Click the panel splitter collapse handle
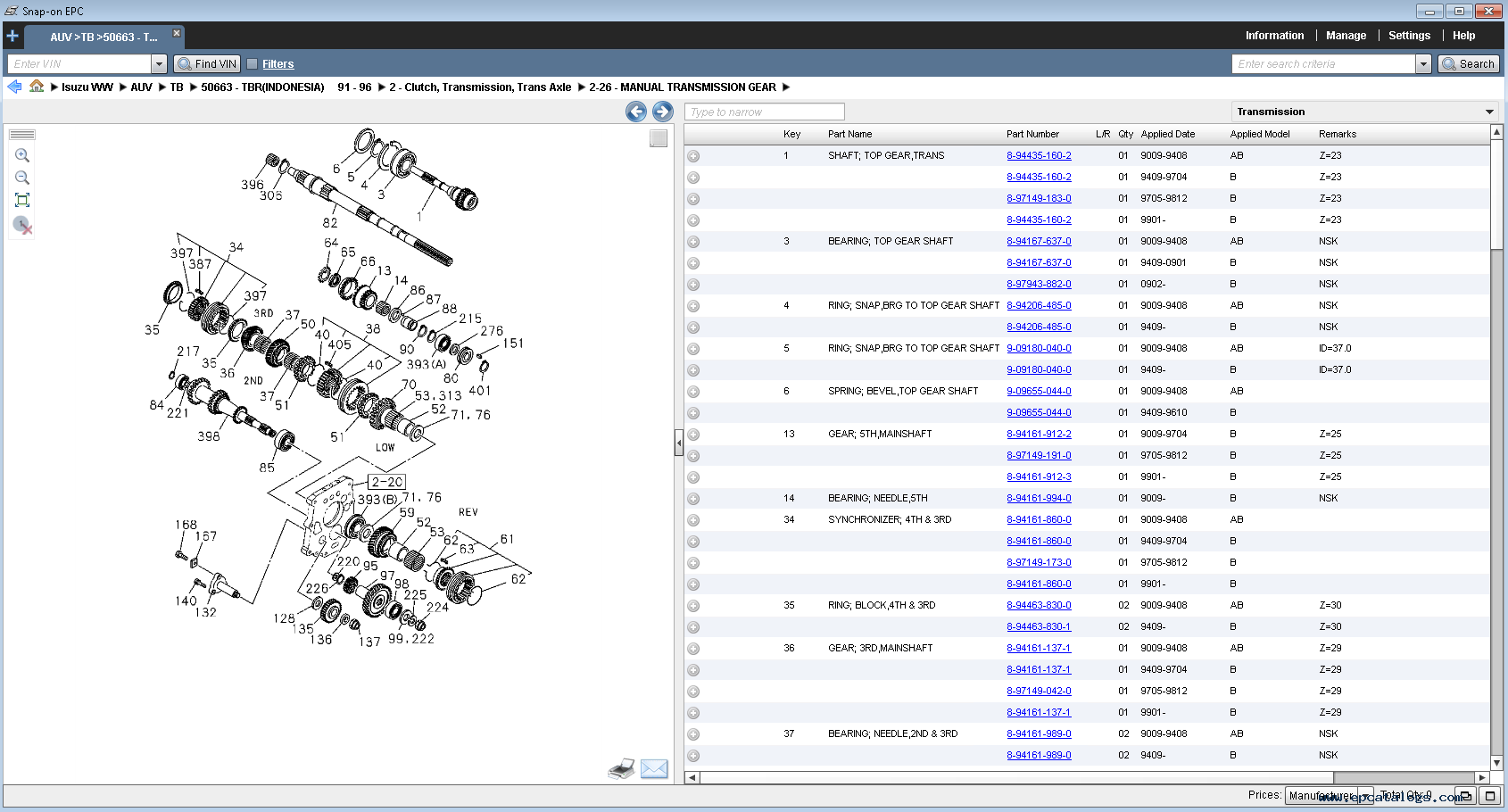 point(679,442)
